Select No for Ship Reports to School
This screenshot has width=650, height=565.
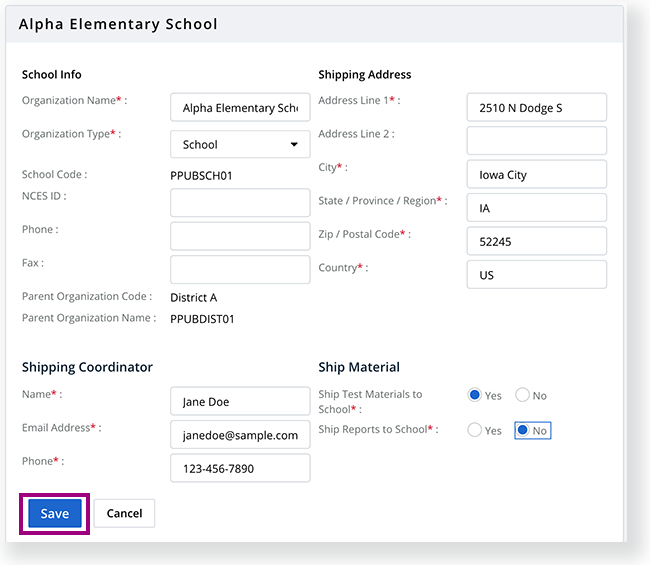tap(523, 430)
